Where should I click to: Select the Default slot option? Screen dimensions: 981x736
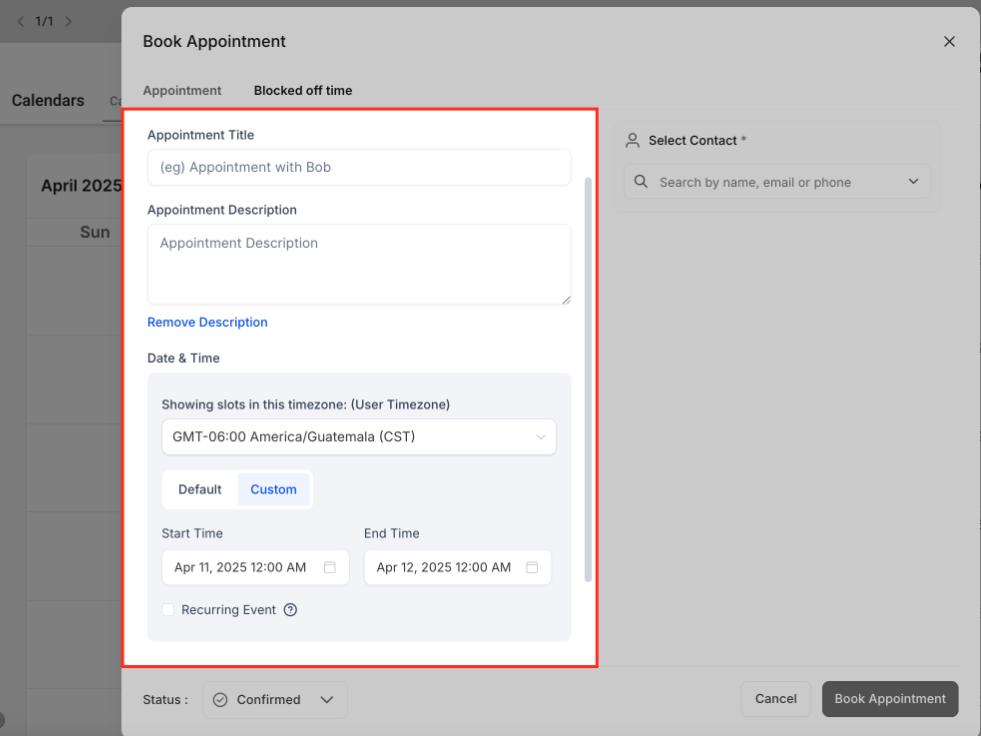coord(200,489)
